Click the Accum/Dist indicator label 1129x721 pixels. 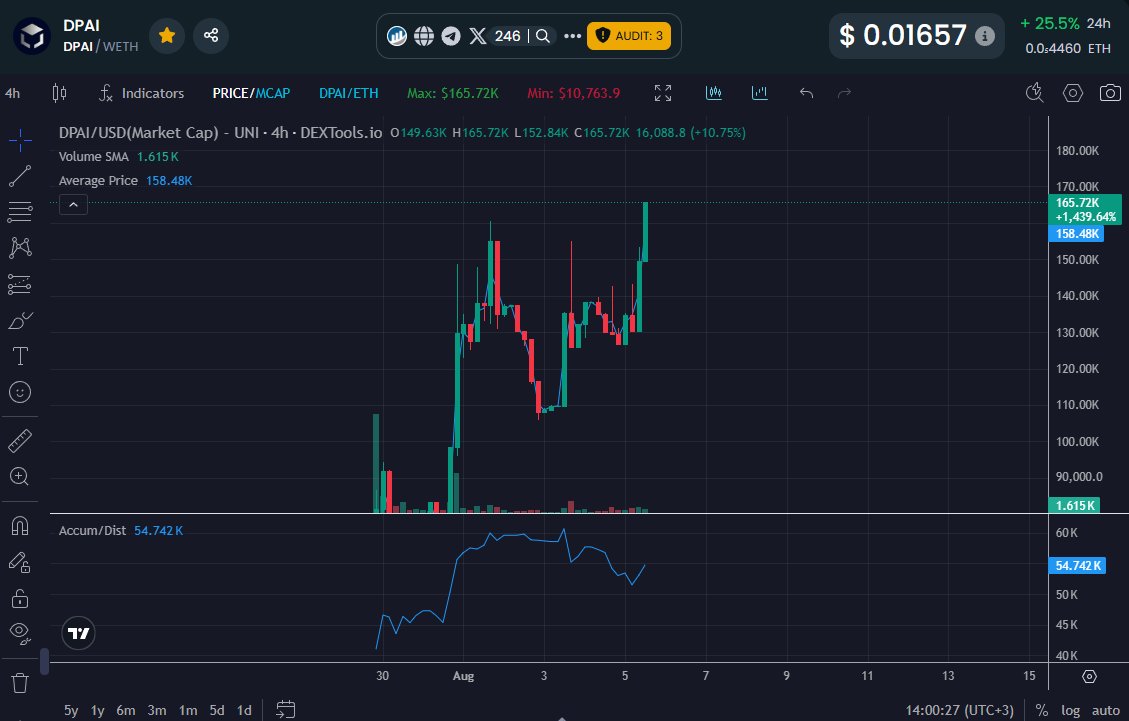(x=92, y=531)
